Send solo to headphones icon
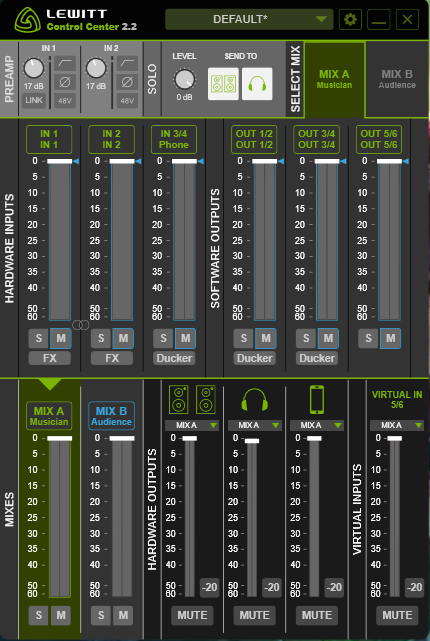 tap(257, 84)
